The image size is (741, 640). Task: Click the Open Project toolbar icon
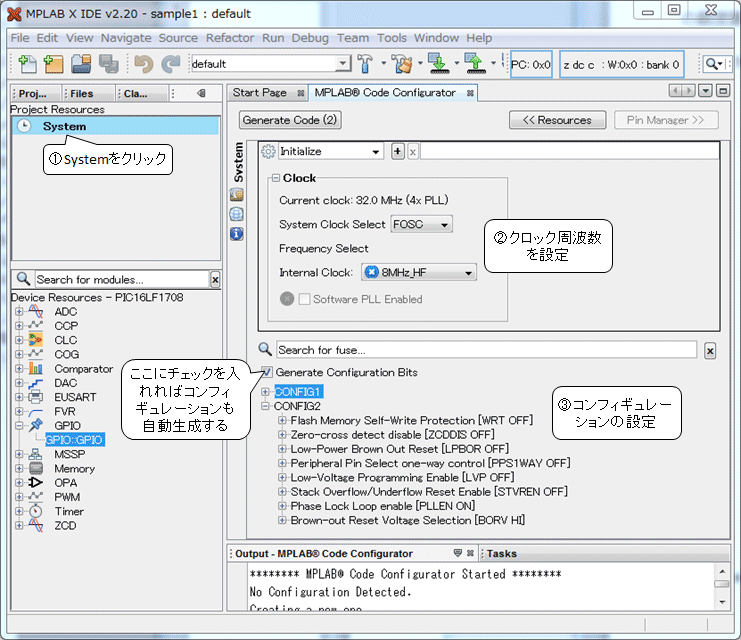tap(81, 63)
